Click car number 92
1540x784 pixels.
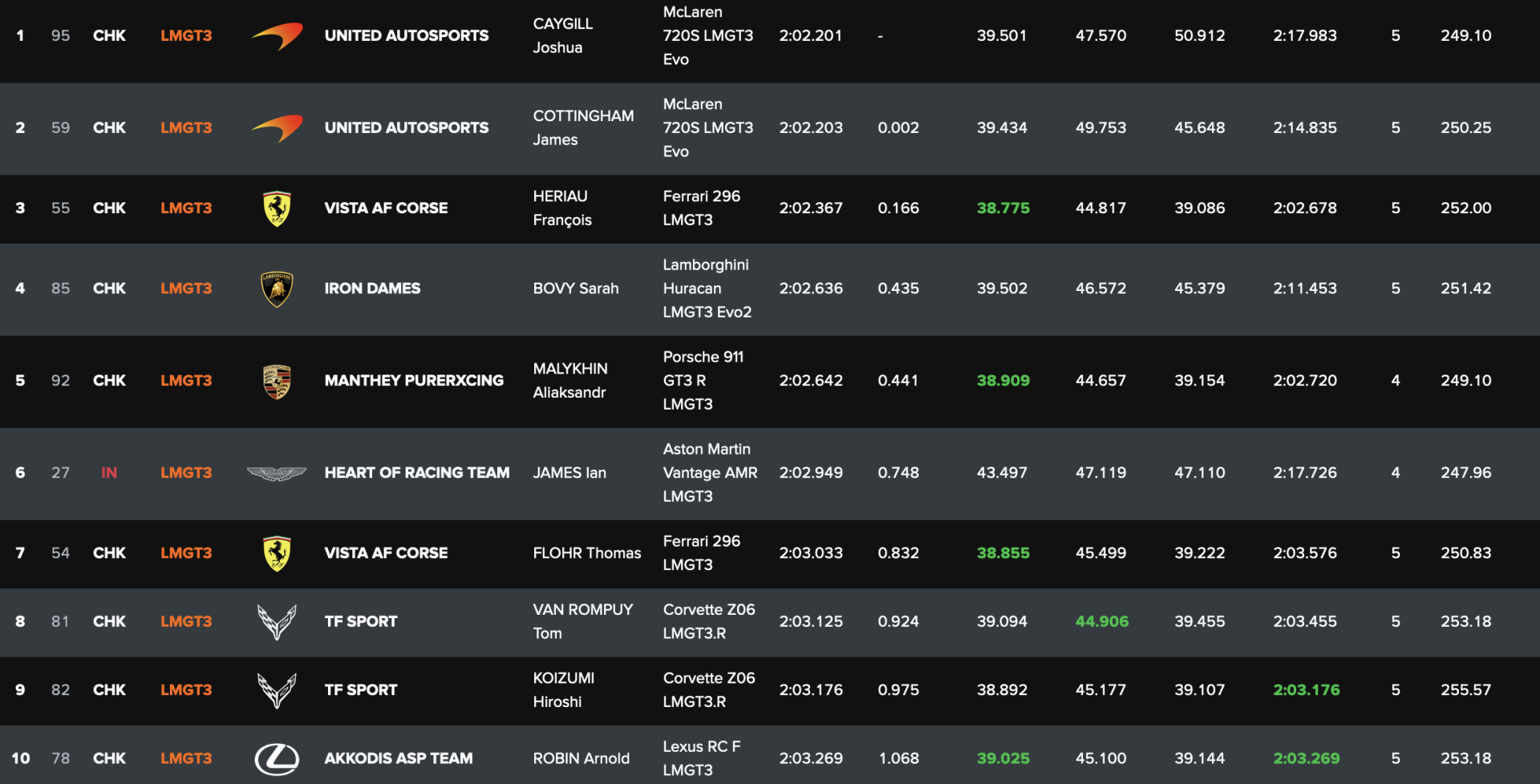[x=60, y=381]
